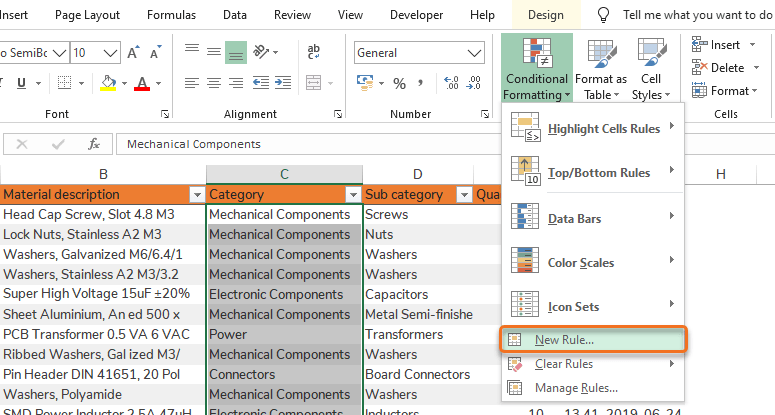Click the Increase Decimal icon
Viewport: 775px width, 415px height.
450,83
